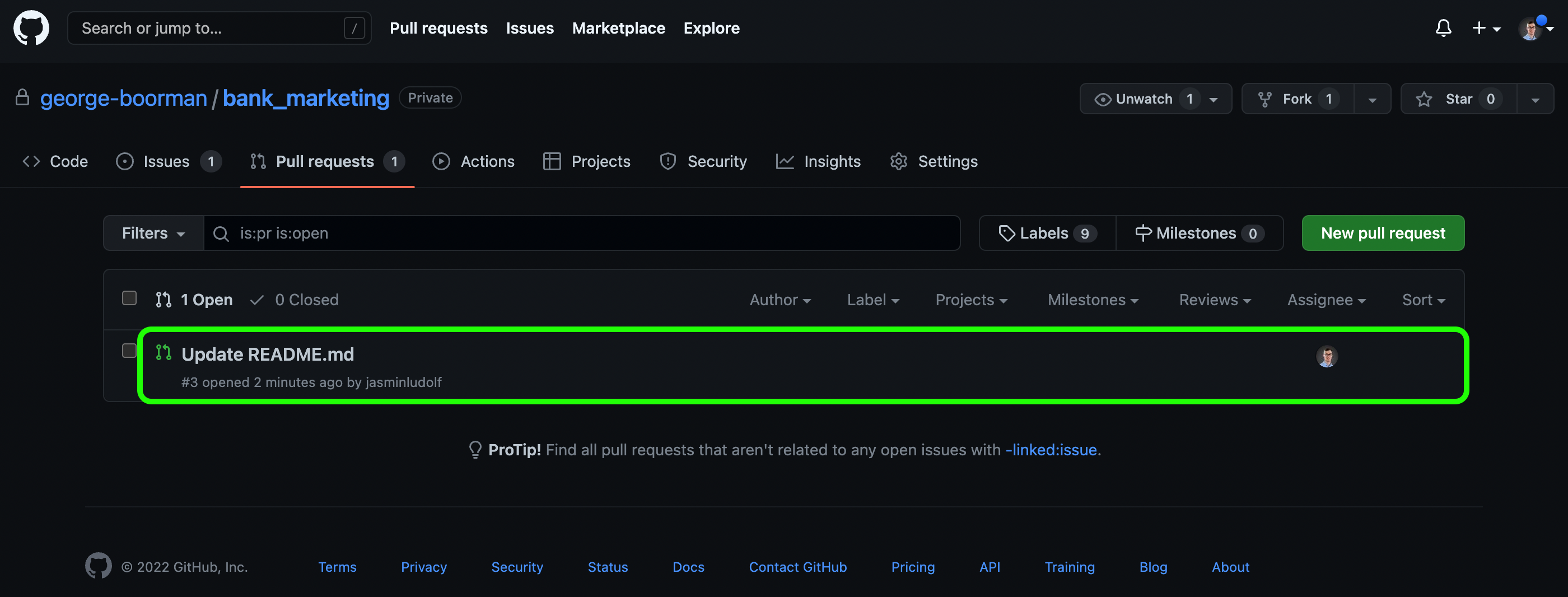Viewport: 1568px width, 597px height.
Task: Open the Docs footer link
Action: coord(688,567)
